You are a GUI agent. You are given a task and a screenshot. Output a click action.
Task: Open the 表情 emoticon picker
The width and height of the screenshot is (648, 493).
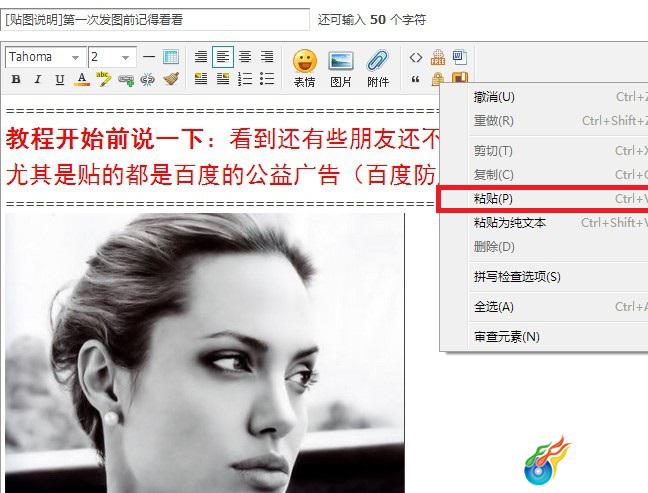point(305,69)
